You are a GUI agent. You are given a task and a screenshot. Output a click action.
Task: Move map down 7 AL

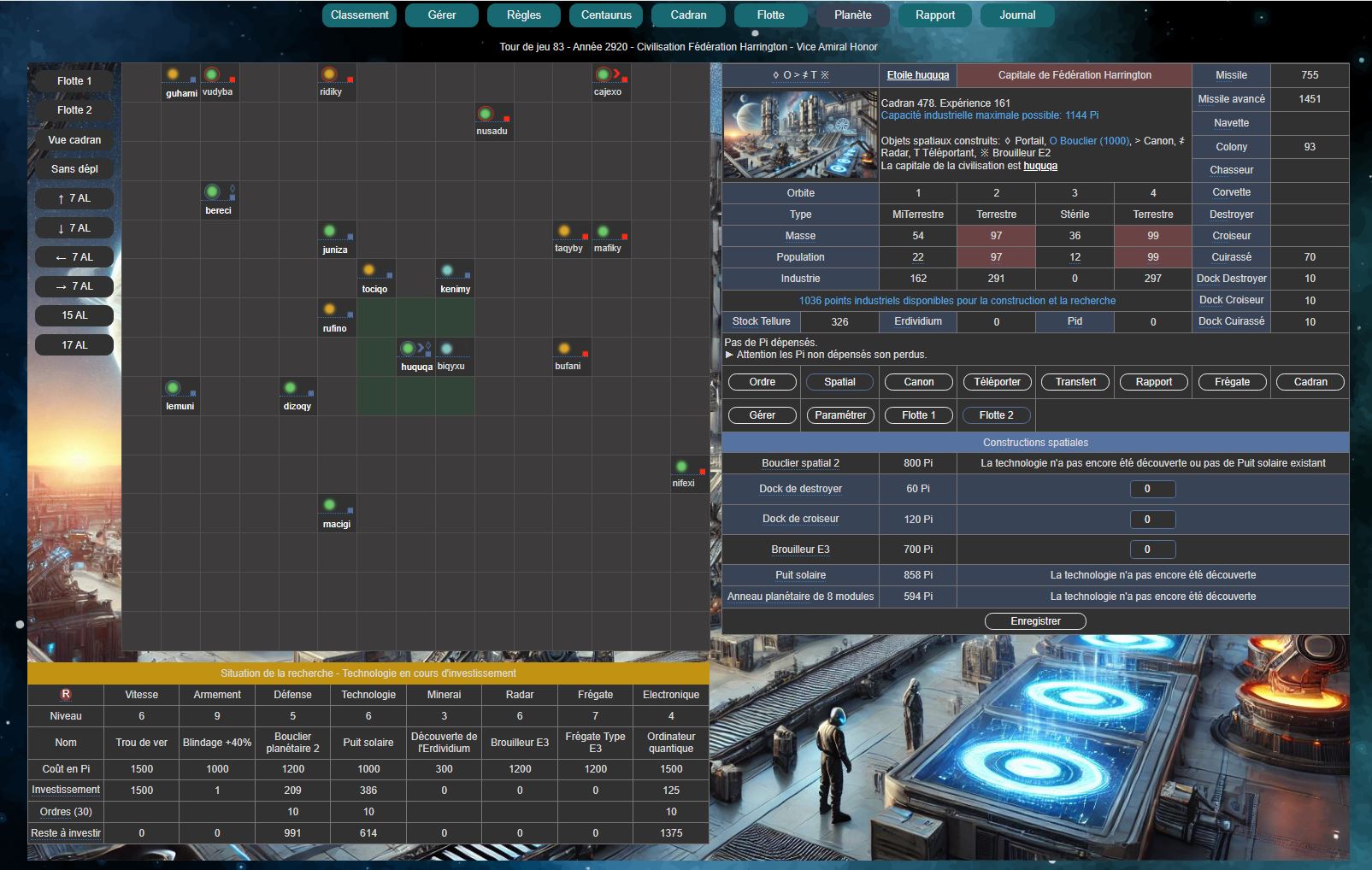click(74, 228)
